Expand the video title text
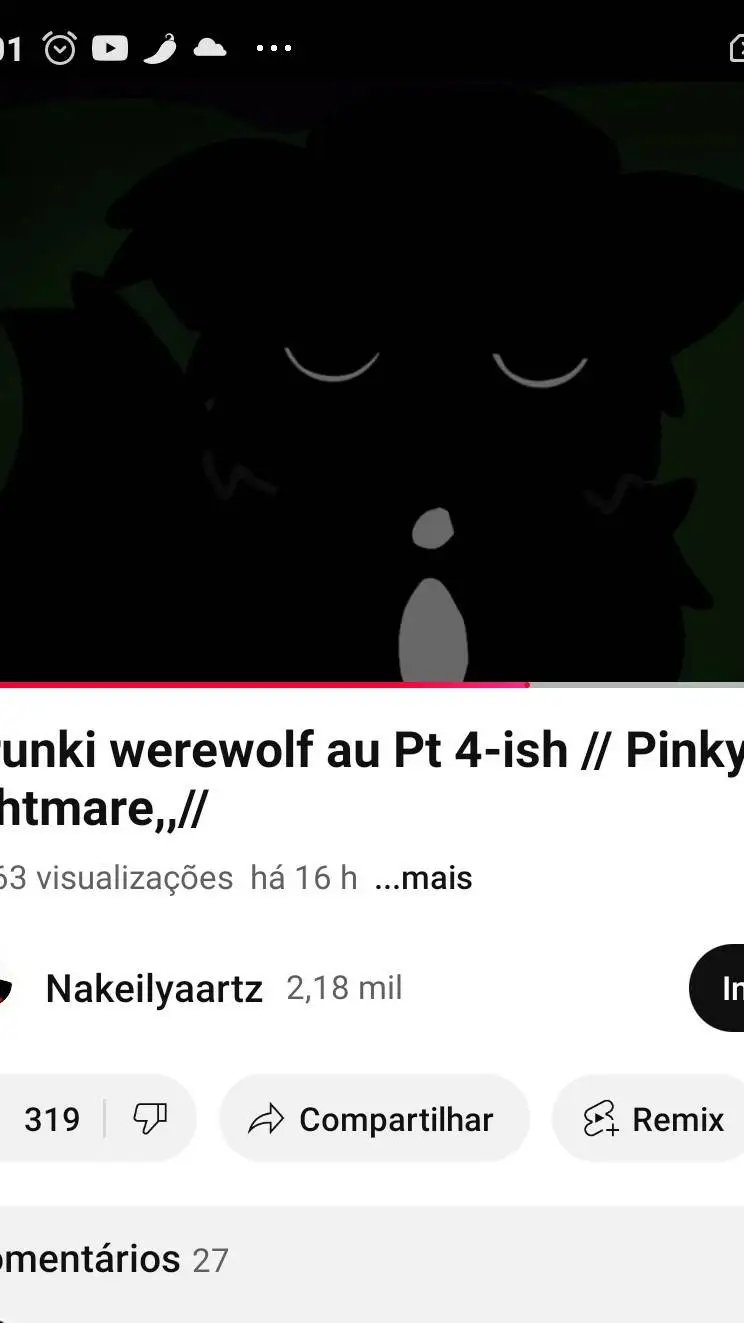 pos(372,779)
